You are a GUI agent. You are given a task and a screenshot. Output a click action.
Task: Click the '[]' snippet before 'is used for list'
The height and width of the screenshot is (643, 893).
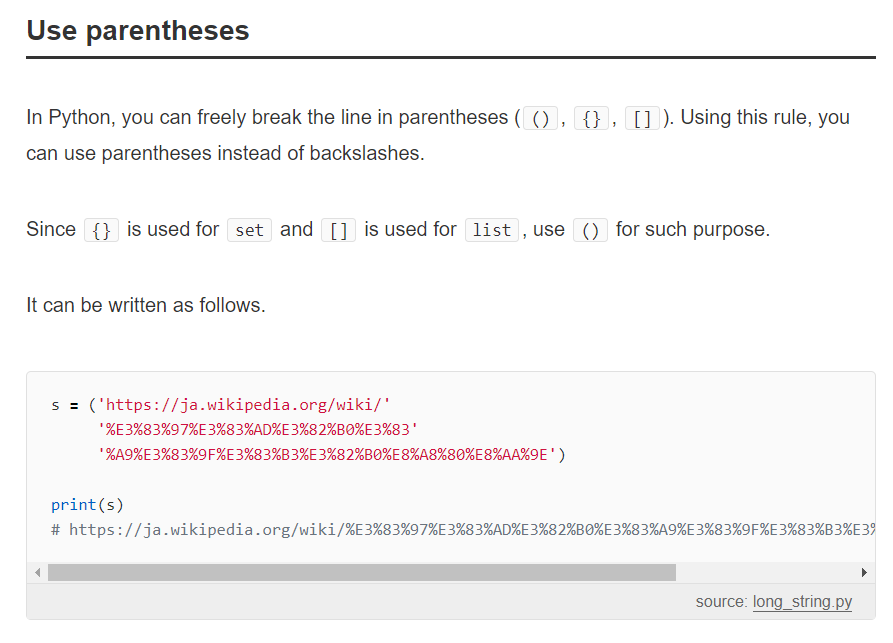[x=338, y=230]
